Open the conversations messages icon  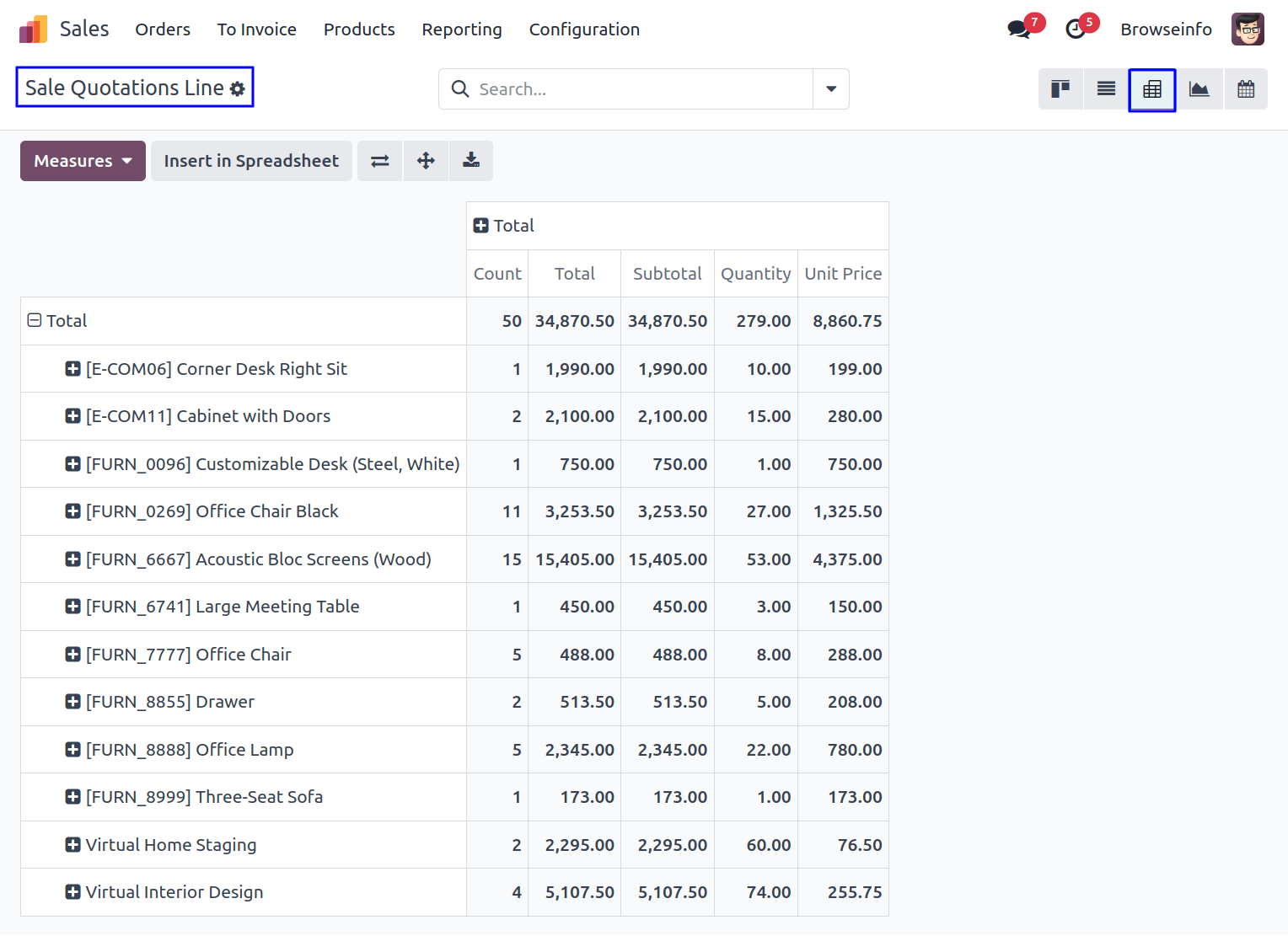tap(1019, 29)
